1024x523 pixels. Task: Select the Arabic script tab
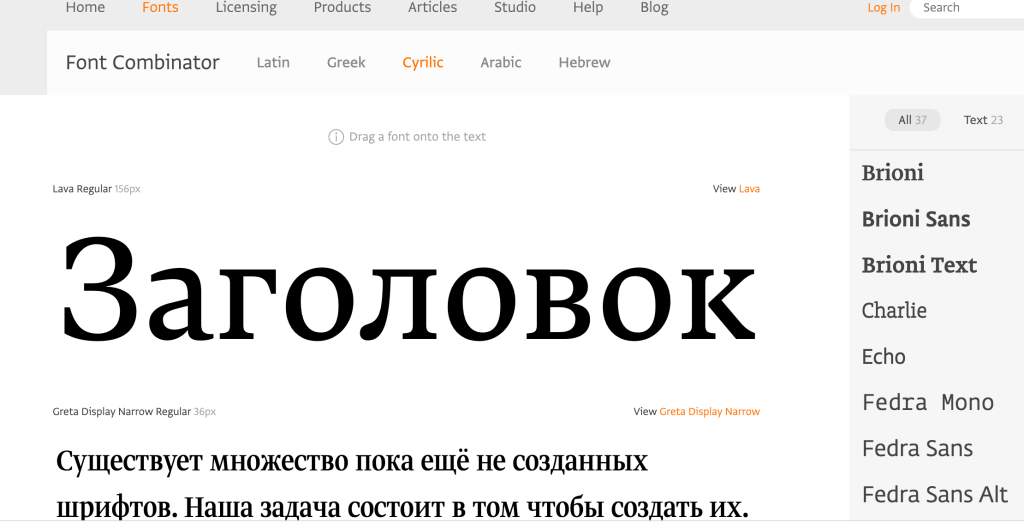(x=501, y=62)
